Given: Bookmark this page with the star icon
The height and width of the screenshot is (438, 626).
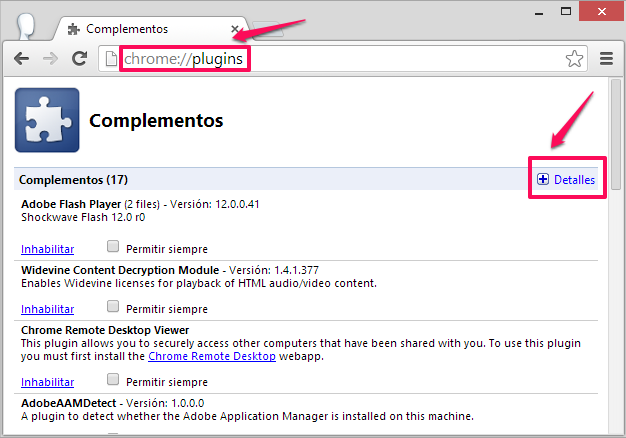Looking at the screenshot, I should pyautogui.click(x=574, y=59).
